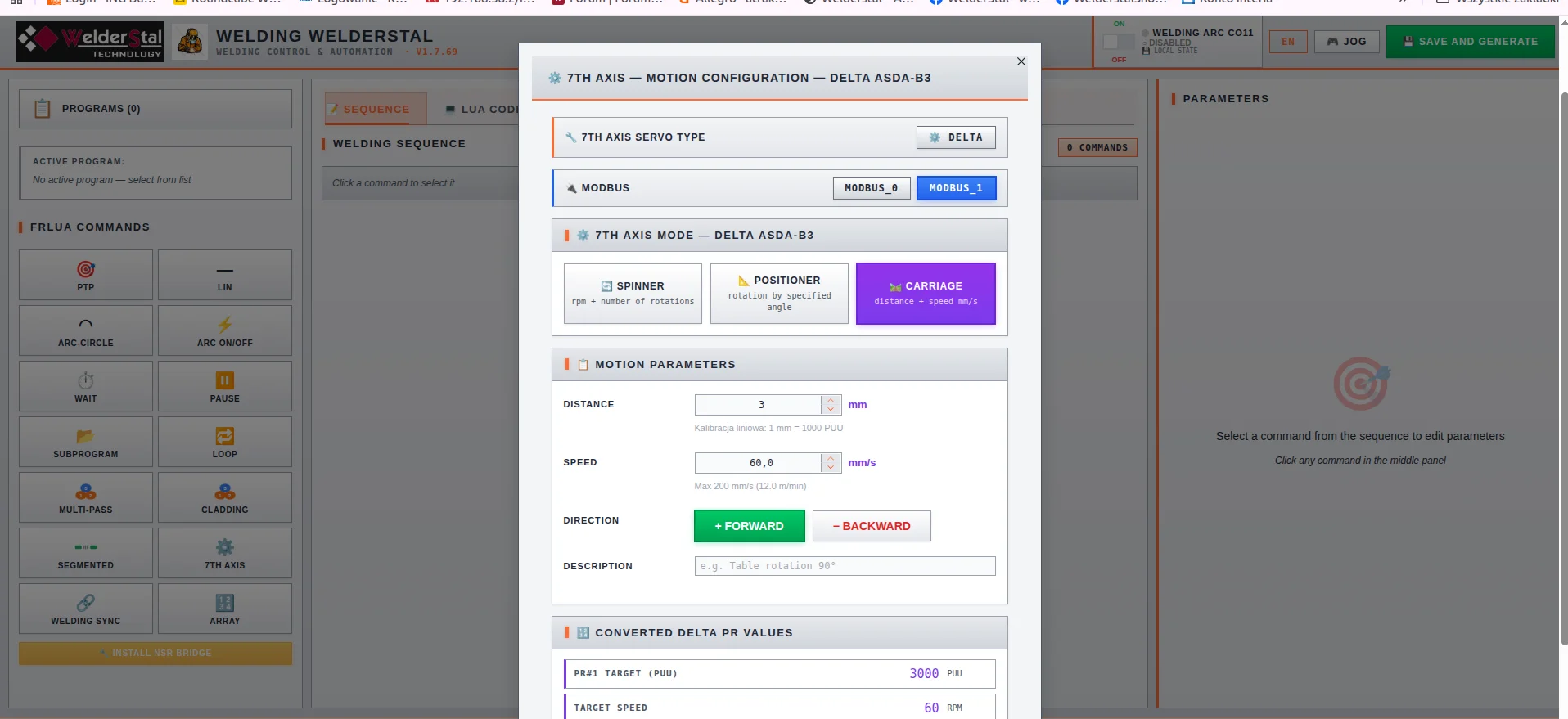The width and height of the screenshot is (1568, 719).
Task: Add the ARC ON/OFF lightning command
Action: [225, 330]
